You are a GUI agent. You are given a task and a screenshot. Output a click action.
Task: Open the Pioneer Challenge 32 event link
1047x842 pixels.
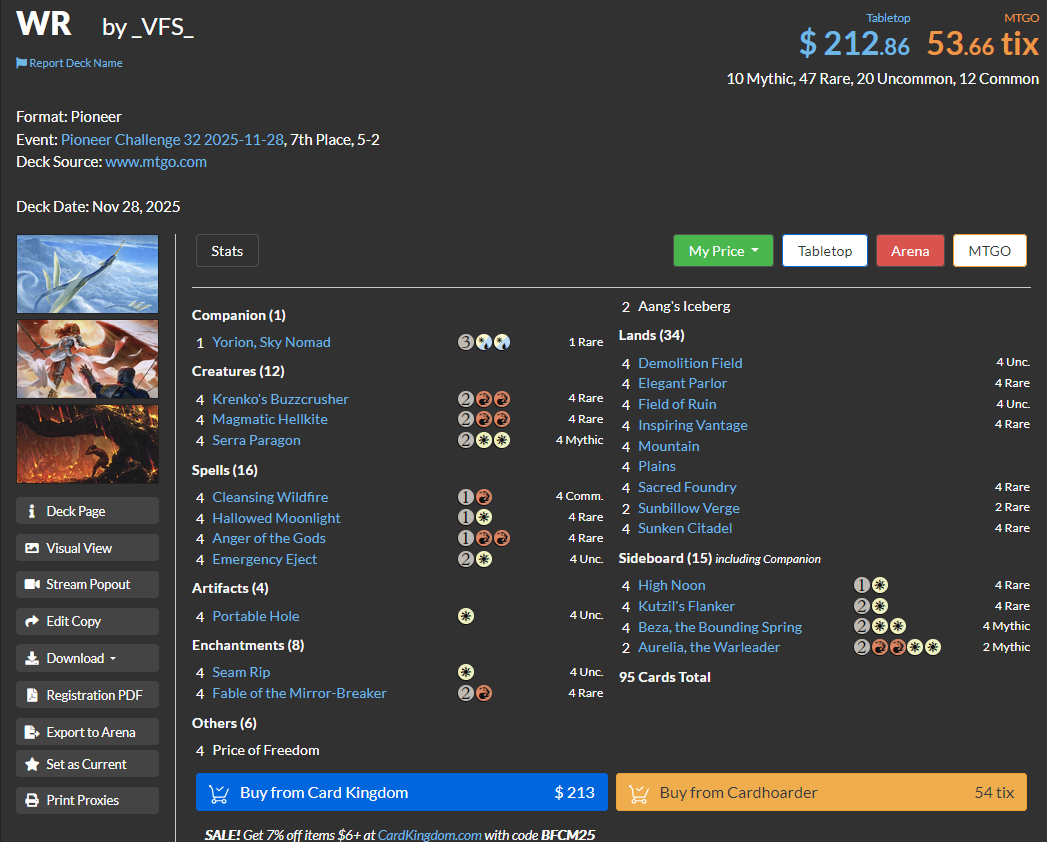tap(172, 140)
